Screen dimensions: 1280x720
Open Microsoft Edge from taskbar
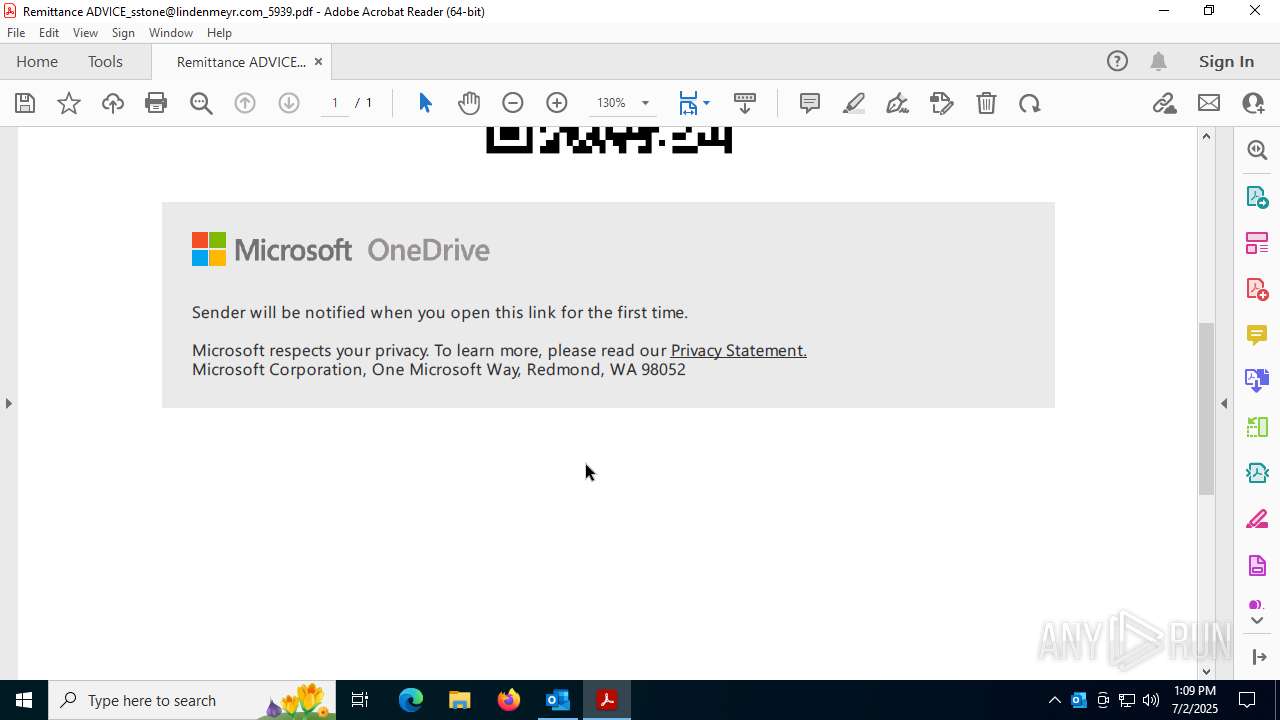(411, 700)
